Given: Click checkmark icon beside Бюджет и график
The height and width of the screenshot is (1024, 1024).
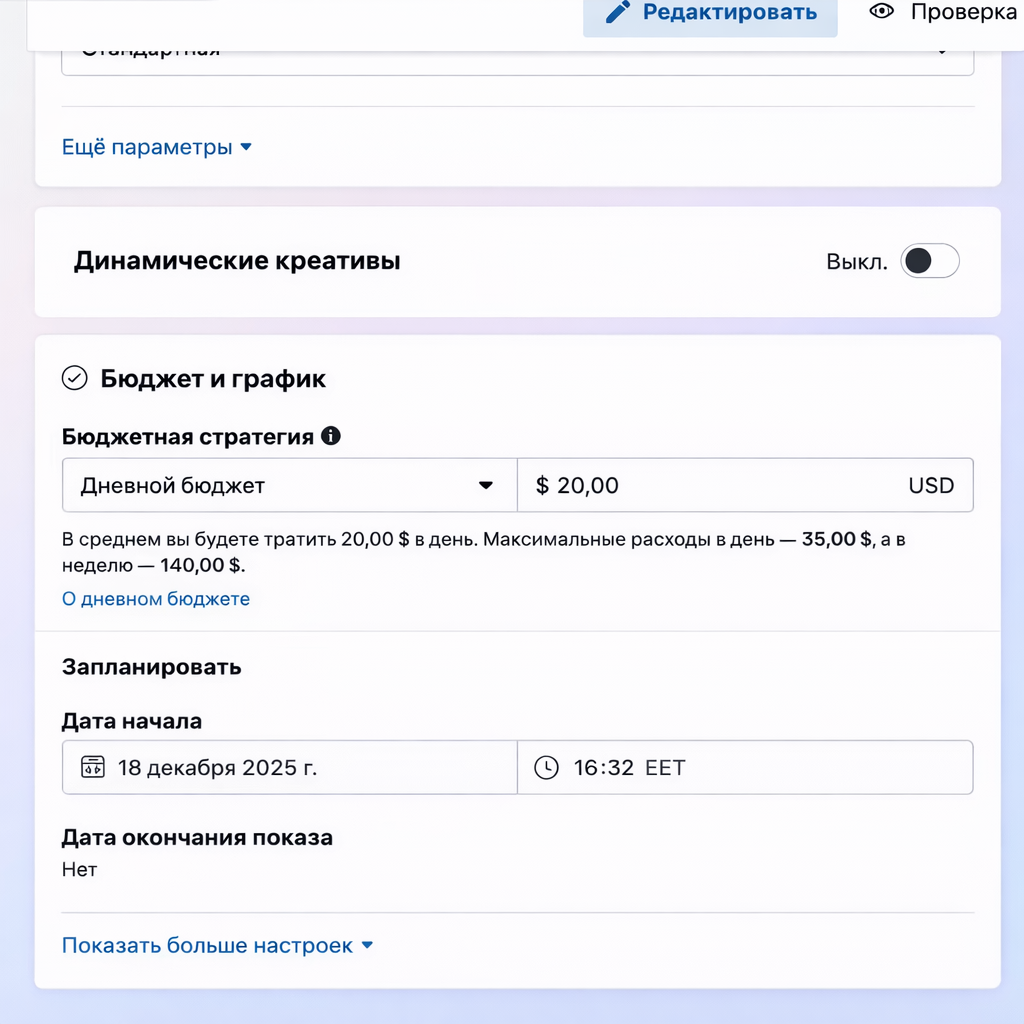Looking at the screenshot, I should tap(74, 378).
